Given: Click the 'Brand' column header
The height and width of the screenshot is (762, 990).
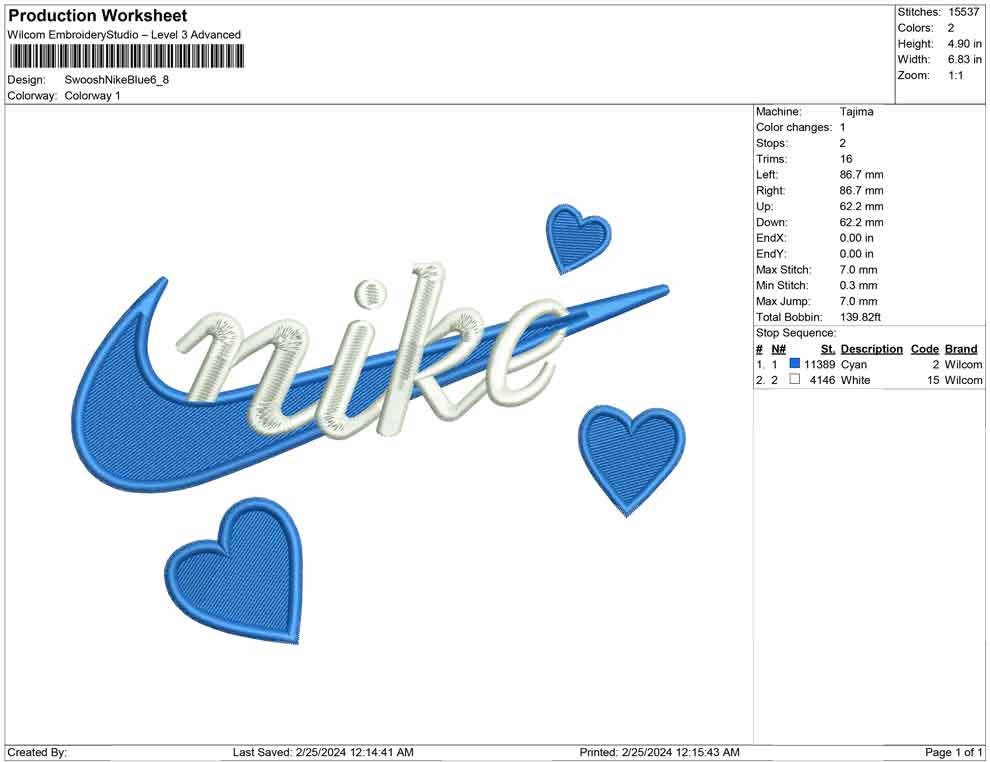Looking at the screenshot, I should point(961,349).
